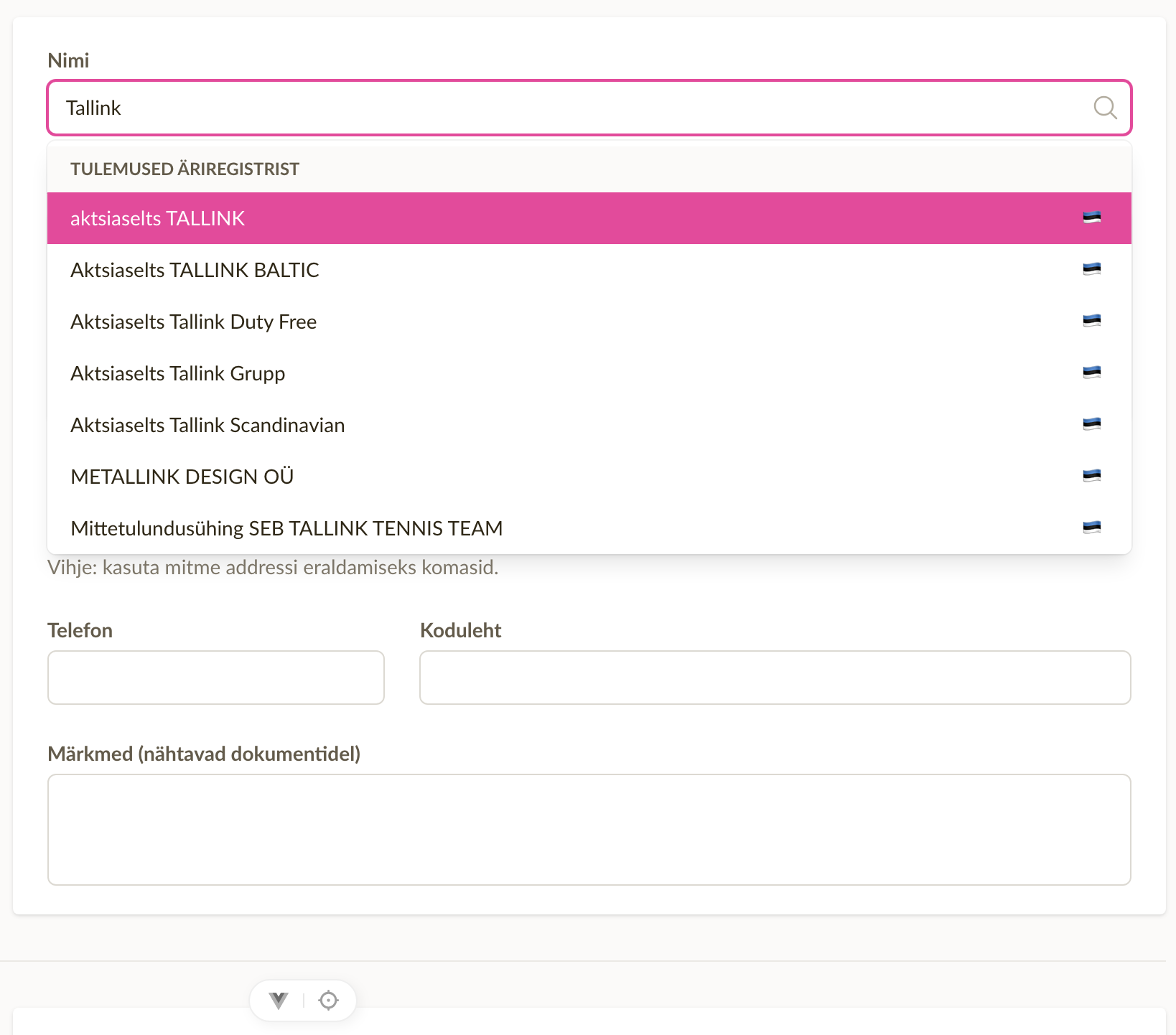Image resolution: width=1176 pixels, height=1035 pixels.
Task: Pick Aktsiaselts Tallink Duty Free
Action: [x=589, y=322]
